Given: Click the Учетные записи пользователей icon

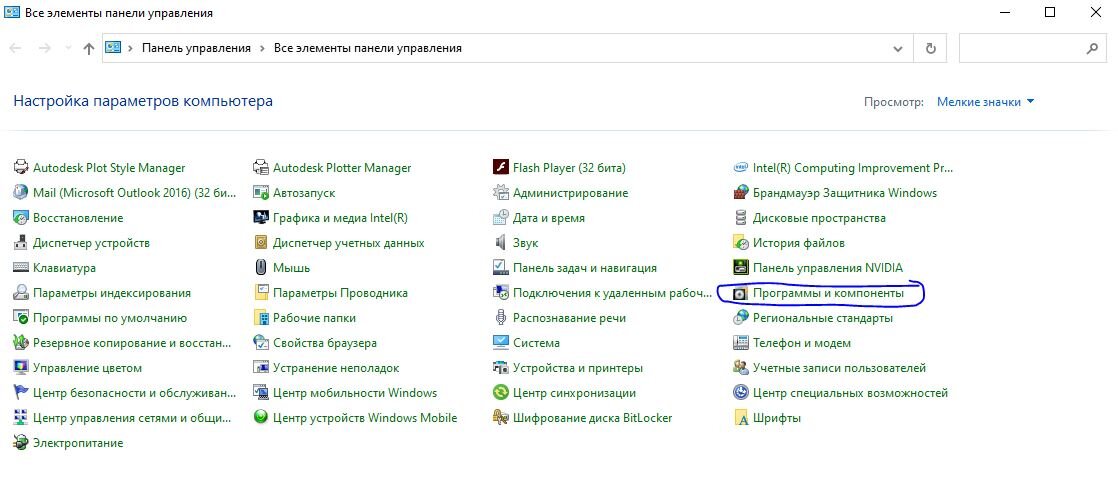Looking at the screenshot, I should click(x=741, y=368).
